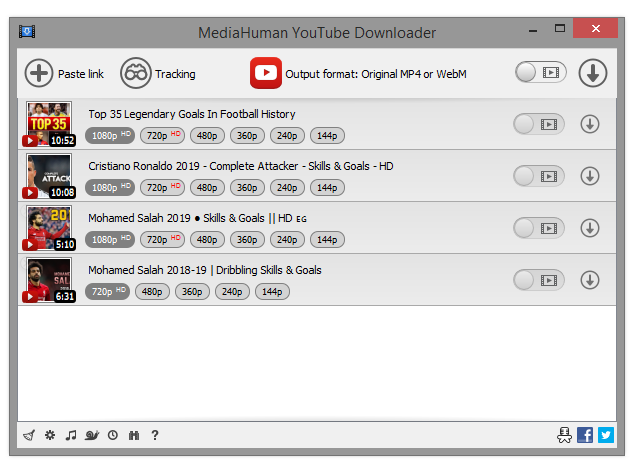Pick 240p for Cristiano Ronaldo video
634x472 pixels.
pyautogui.click(x=287, y=188)
